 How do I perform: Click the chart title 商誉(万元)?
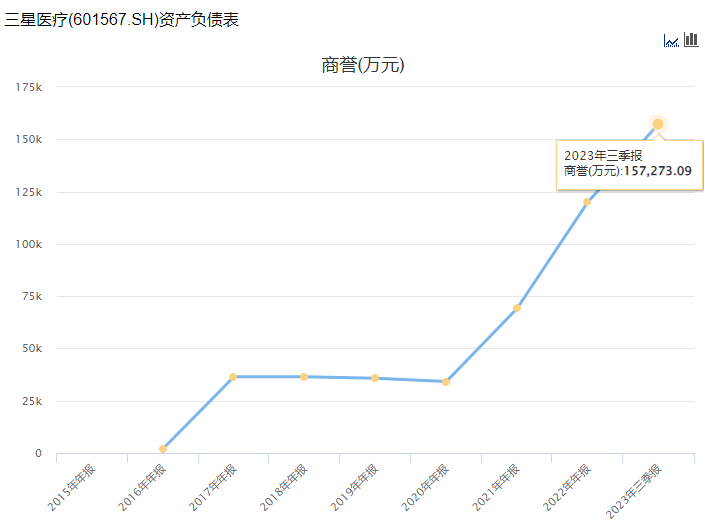363,65
